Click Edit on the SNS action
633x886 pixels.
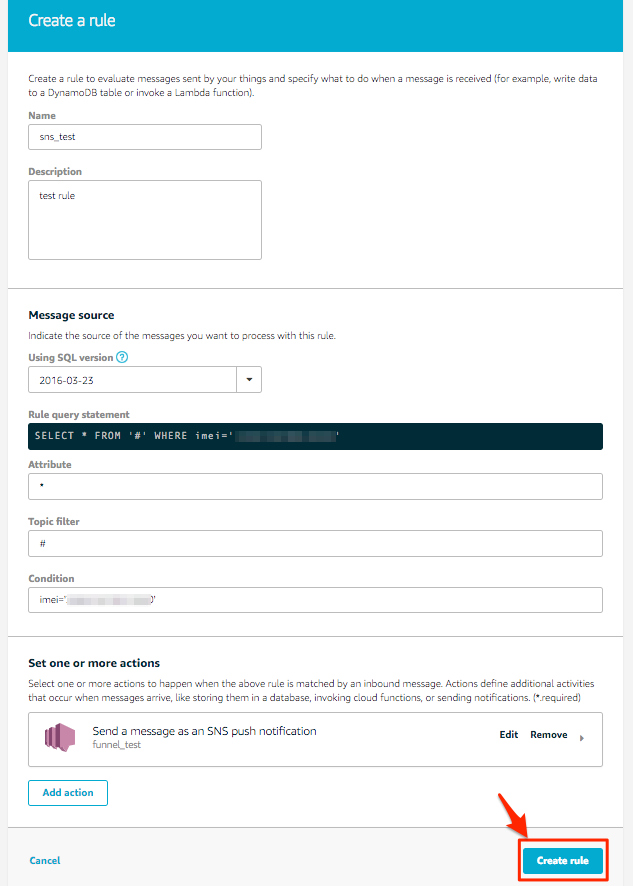point(509,735)
